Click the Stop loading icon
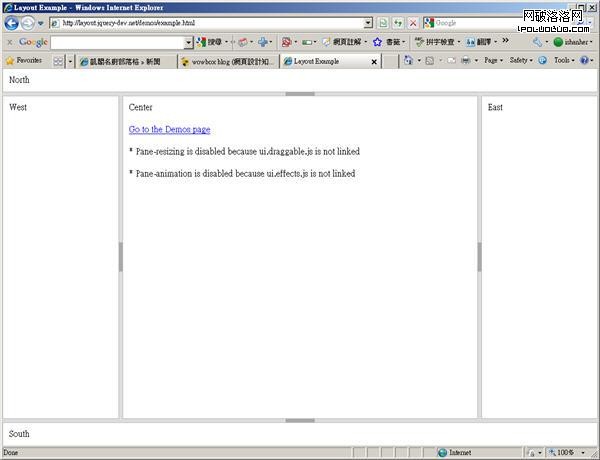600x460 pixels. [x=412, y=22]
